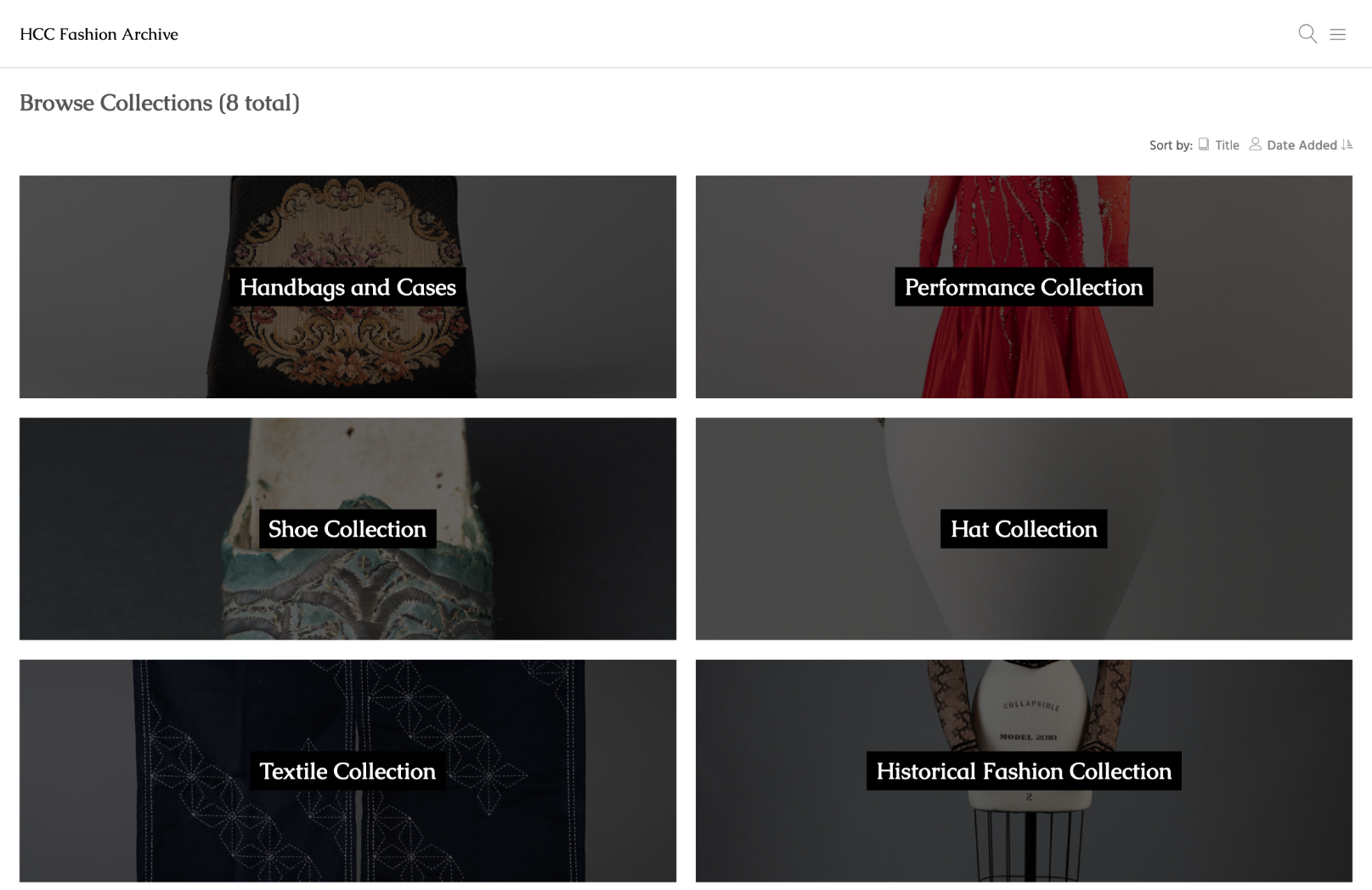Go to HCC Fashion Archive home
The height and width of the screenshot is (890, 1372).
click(99, 34)
